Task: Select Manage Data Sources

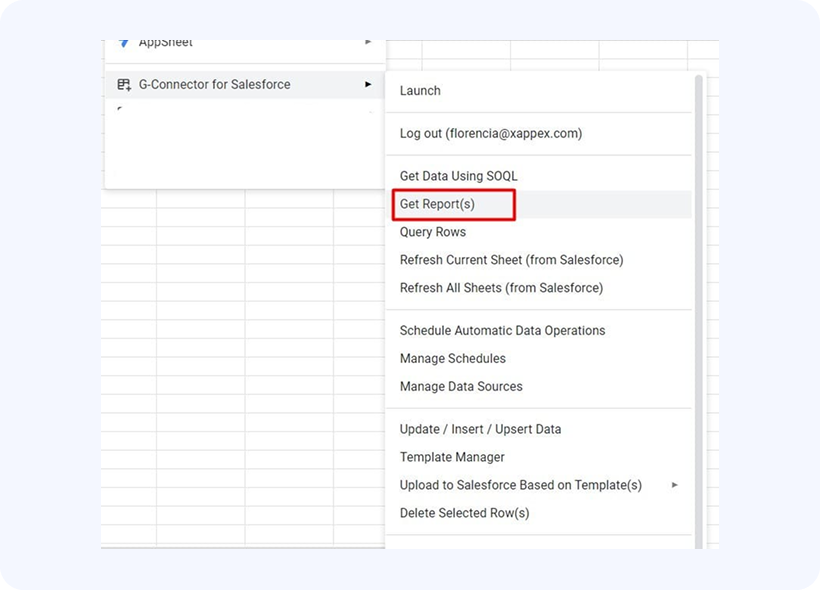Action: (x=461, y=387)
